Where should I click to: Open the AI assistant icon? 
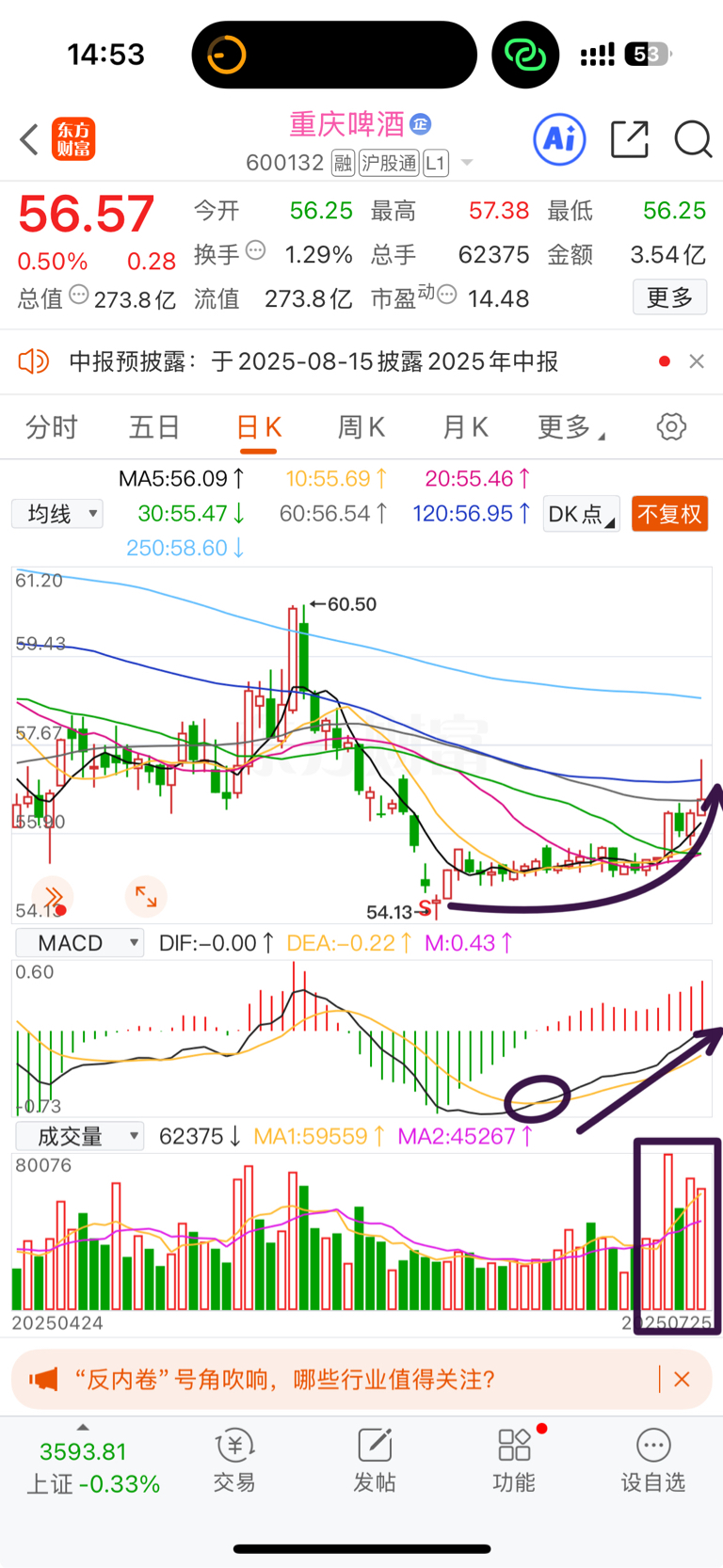(560, 139)
